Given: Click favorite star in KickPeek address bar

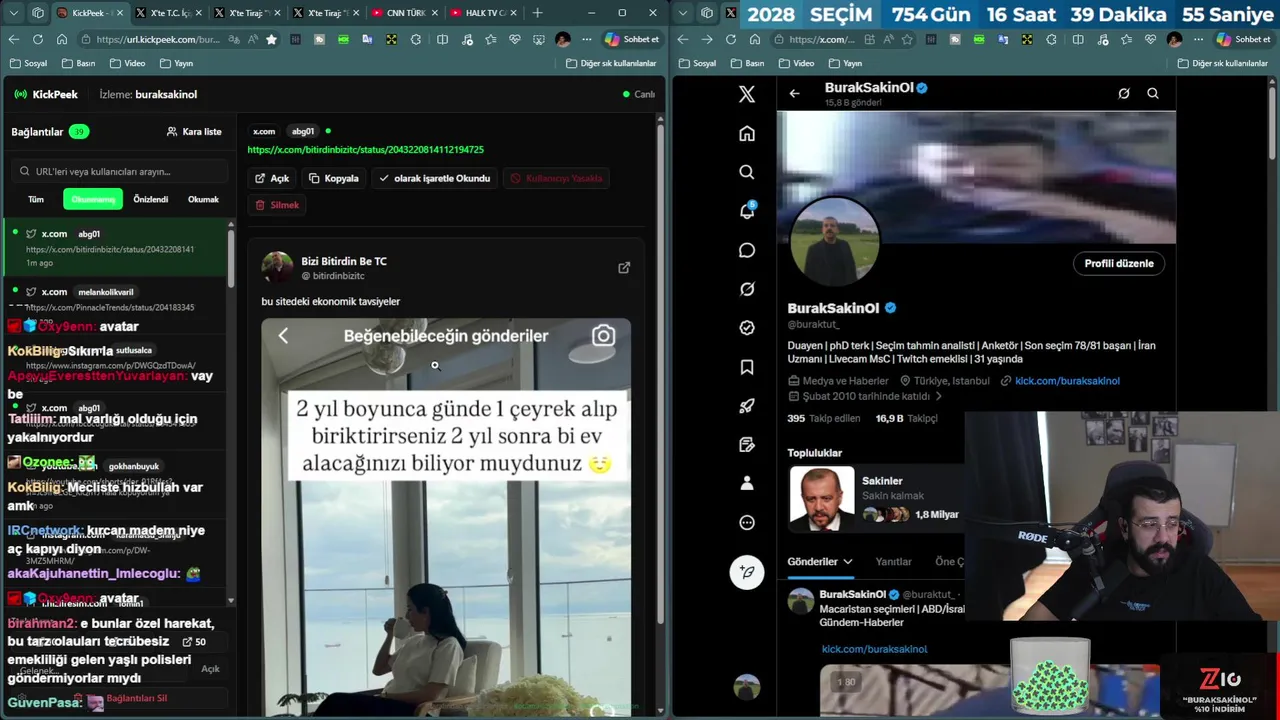Looking at the screenshot, I should coord(271,39).
